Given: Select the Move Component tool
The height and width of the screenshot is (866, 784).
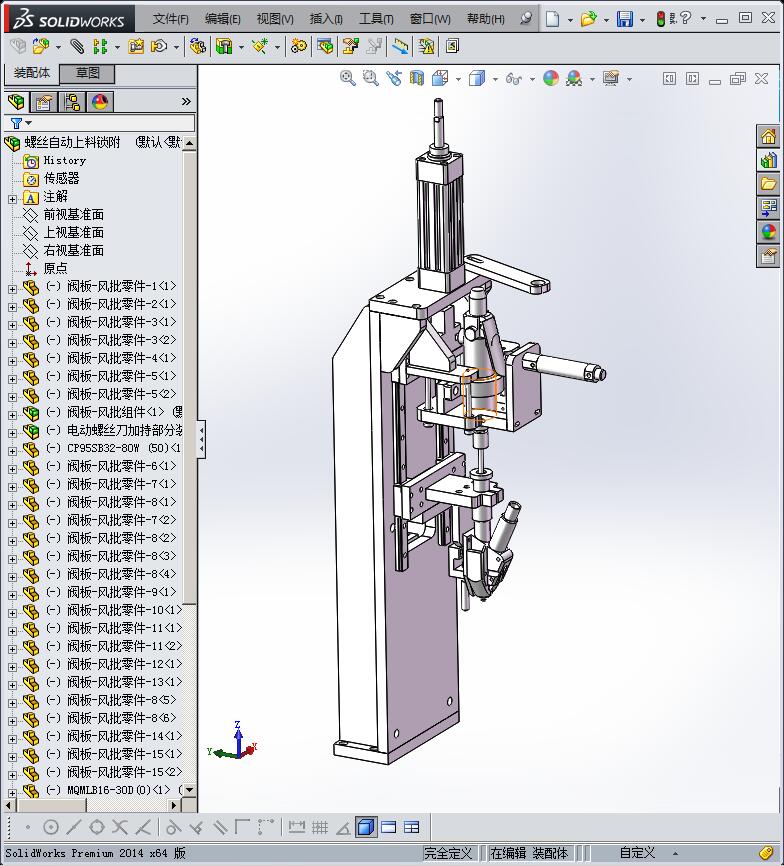Looking at the screenshot, I should point(159,46).
